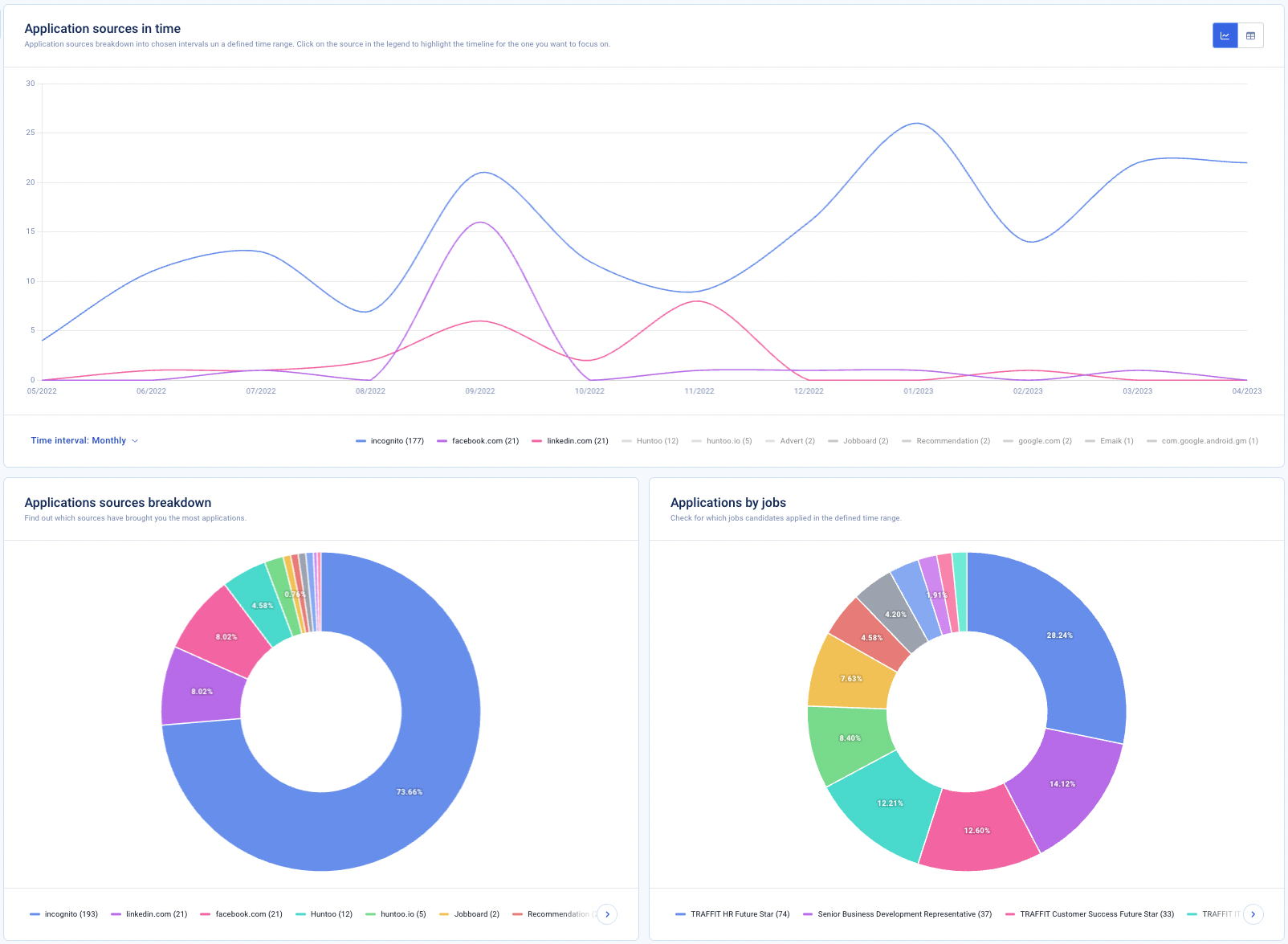This screenshot has height=944, width=1288.
Task: Enable com.google.android.gm (1) series in legend
Action: (x=1203, y=441)
